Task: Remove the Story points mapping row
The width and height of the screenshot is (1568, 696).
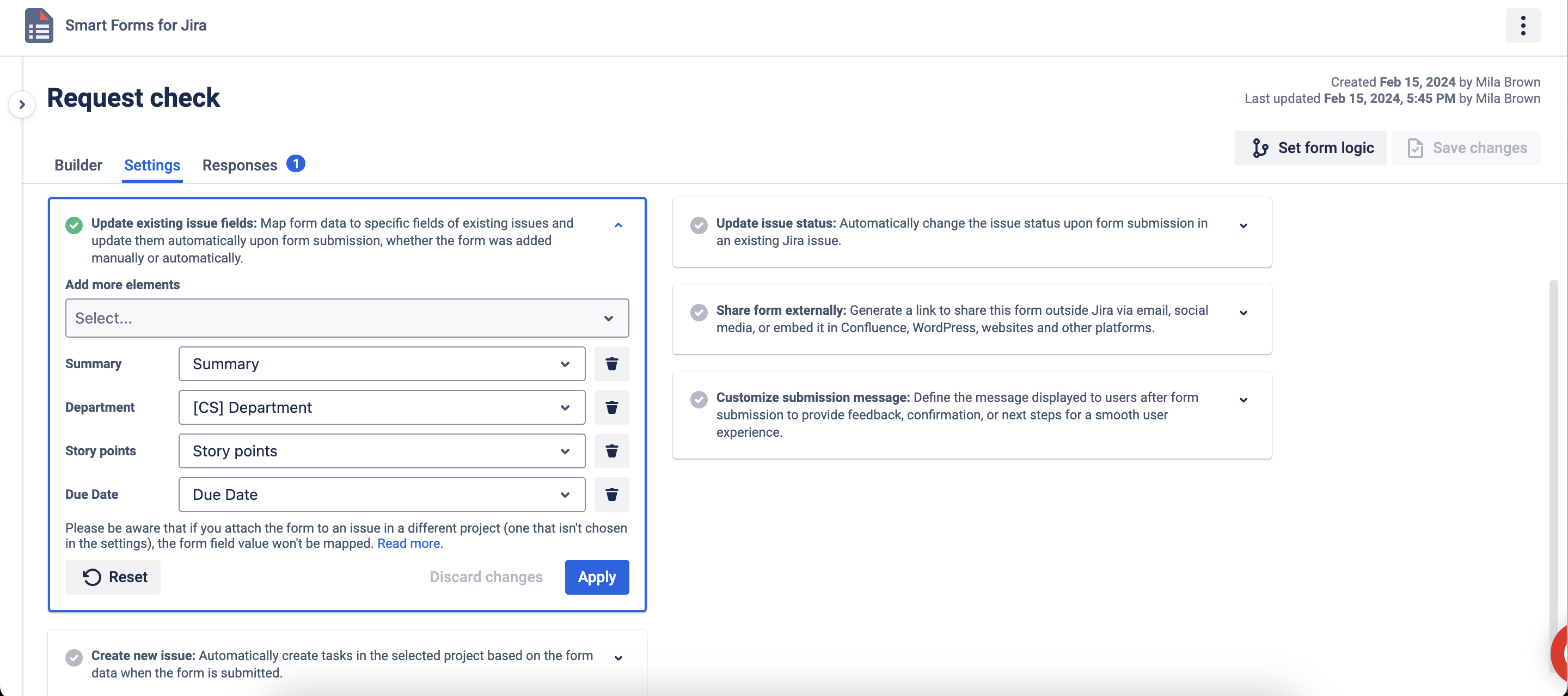Action: pyautogui.click(x=611, y=451)
